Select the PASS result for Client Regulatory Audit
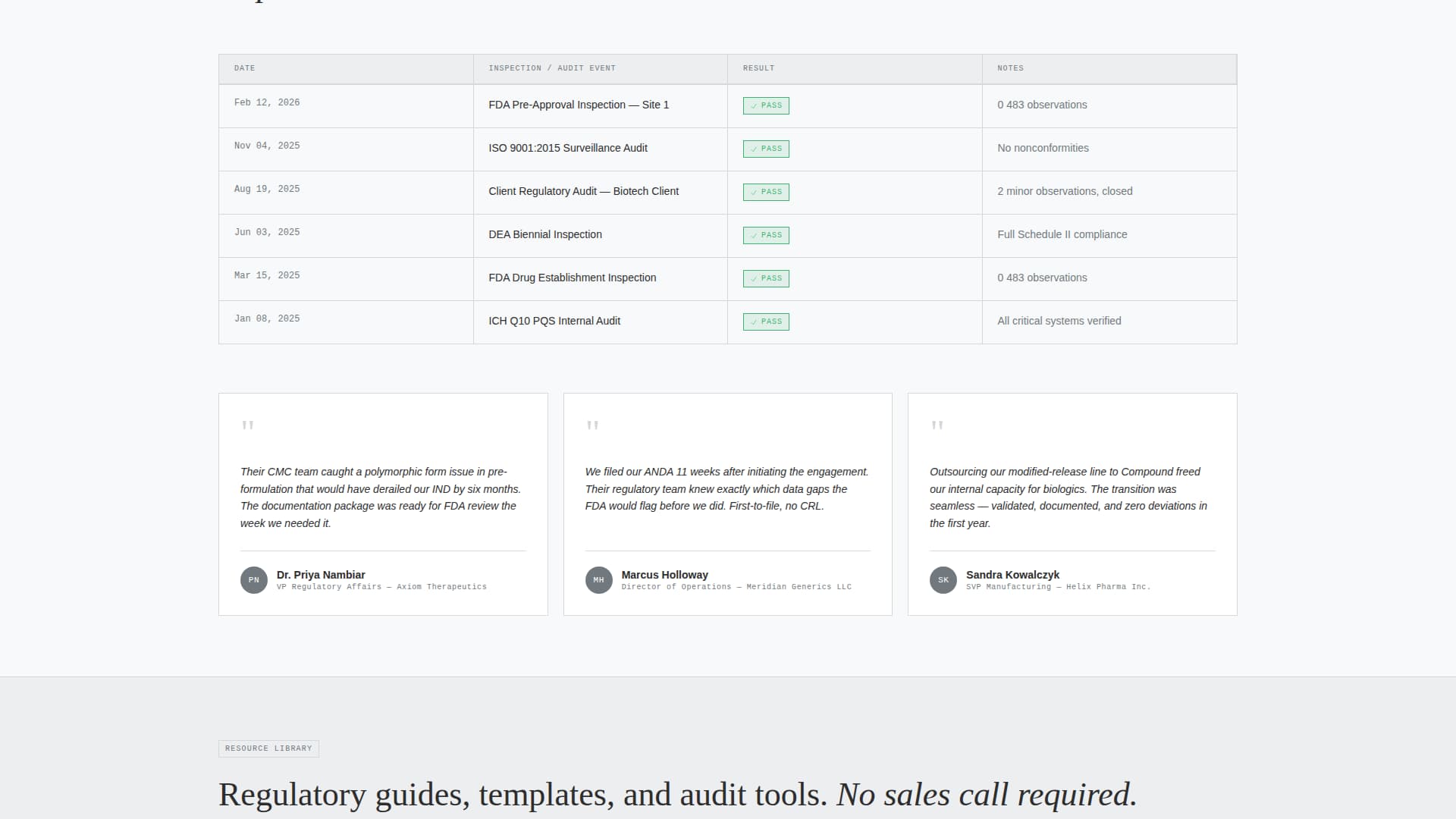Screen dimensions: 1456x819 [765, 192]
